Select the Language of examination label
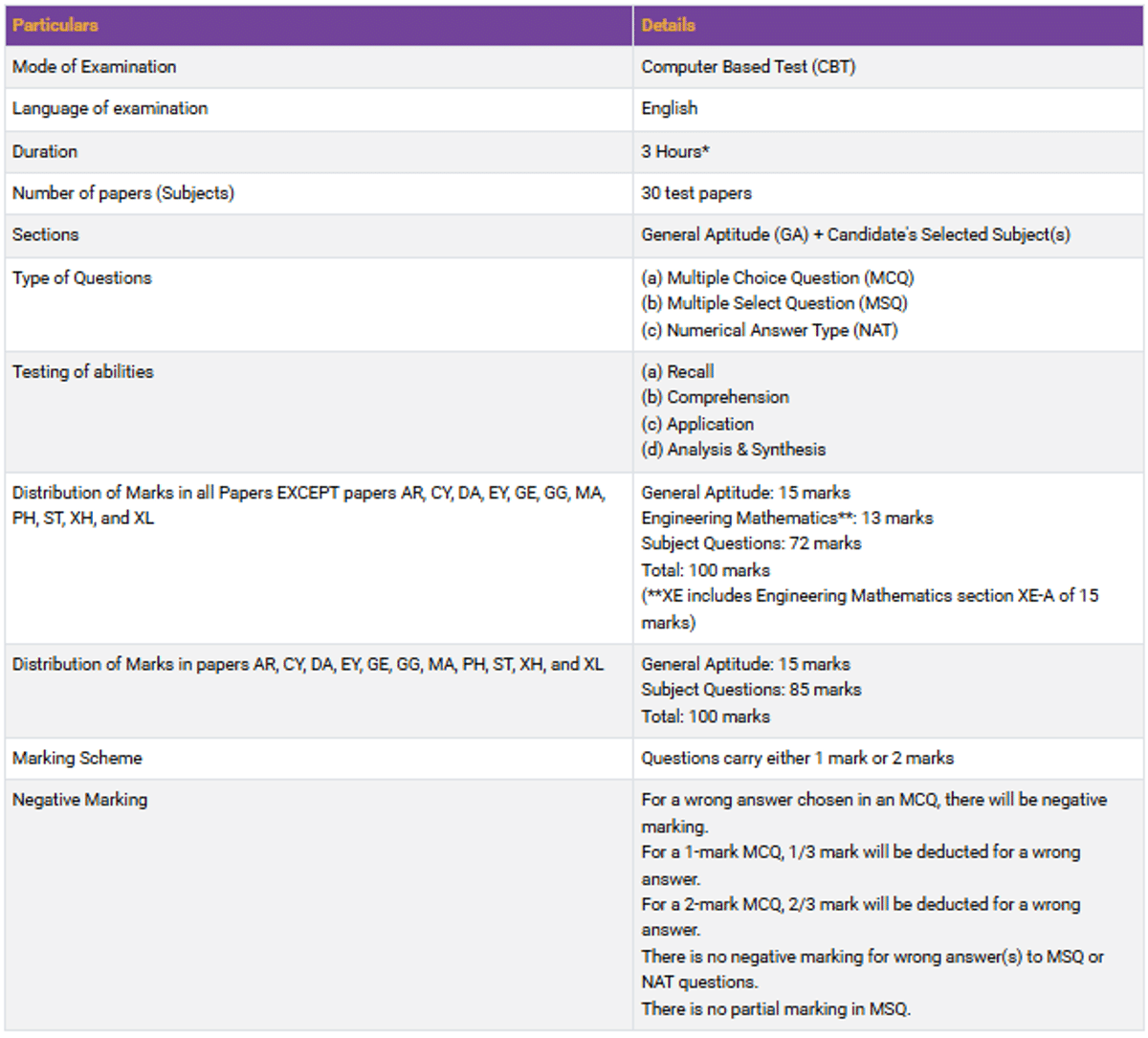The image size is (1148, 1038). pos(110,109)
